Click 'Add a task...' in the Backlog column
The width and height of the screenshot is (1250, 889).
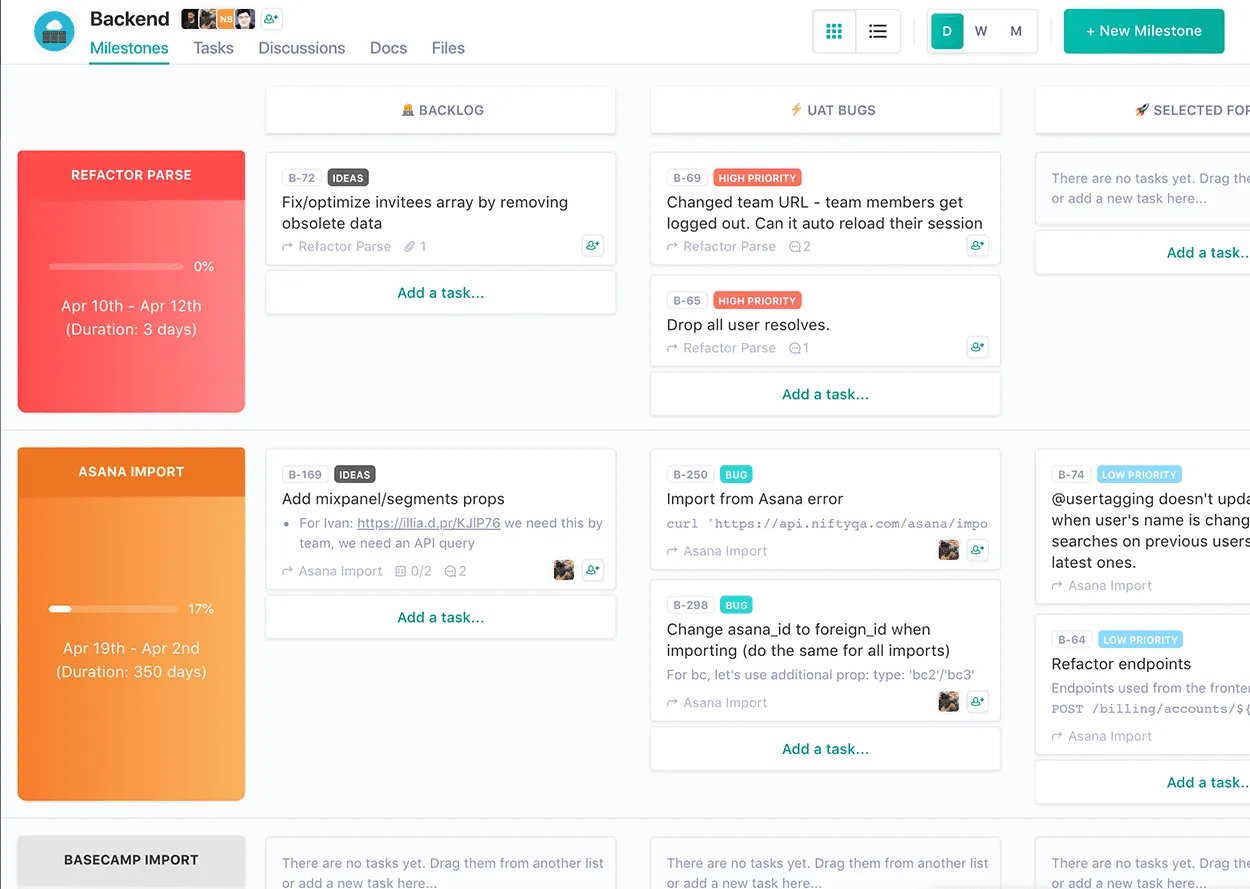pyautogui.click(x=440, y=292)
